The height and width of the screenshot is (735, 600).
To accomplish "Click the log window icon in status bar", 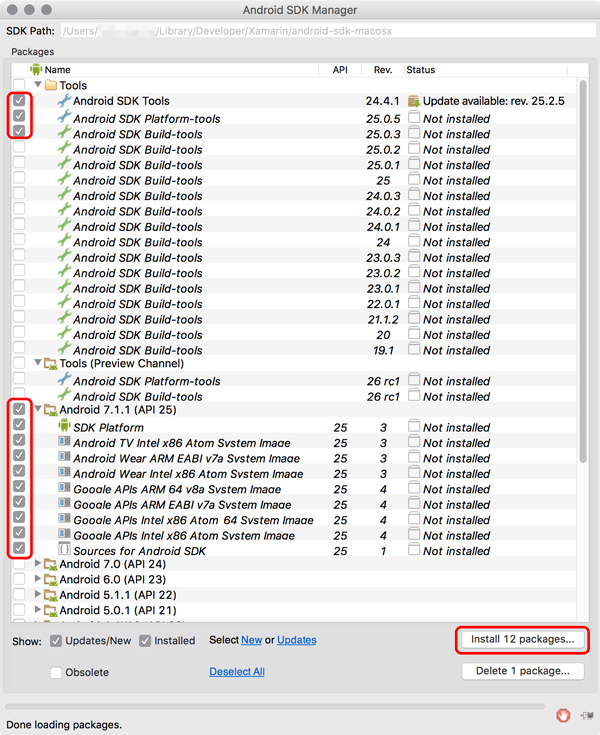I will pyautogui.click(x=587, y=715).
